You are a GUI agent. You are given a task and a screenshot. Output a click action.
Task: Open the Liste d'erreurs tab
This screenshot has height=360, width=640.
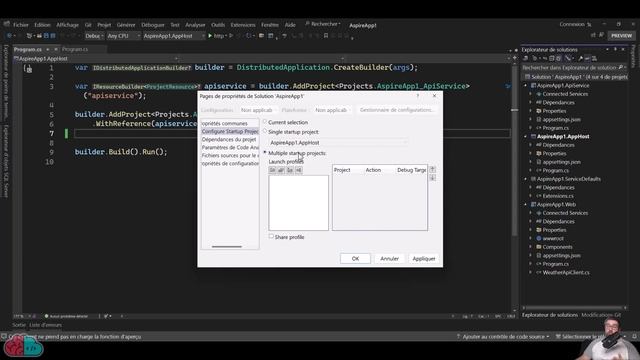point(45,325)
